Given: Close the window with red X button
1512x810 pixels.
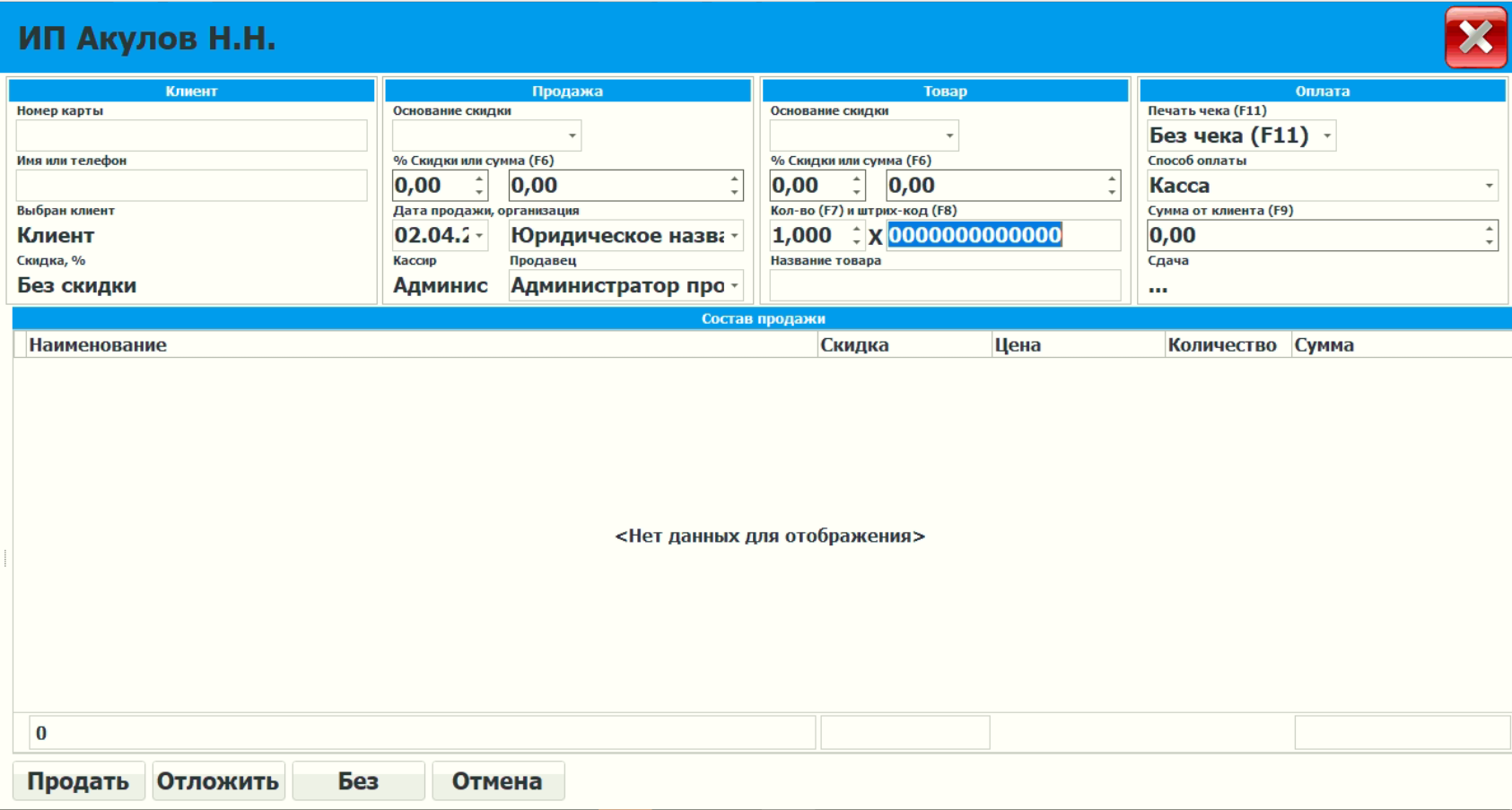Looking at the screenshot, I should (1475, 38).
